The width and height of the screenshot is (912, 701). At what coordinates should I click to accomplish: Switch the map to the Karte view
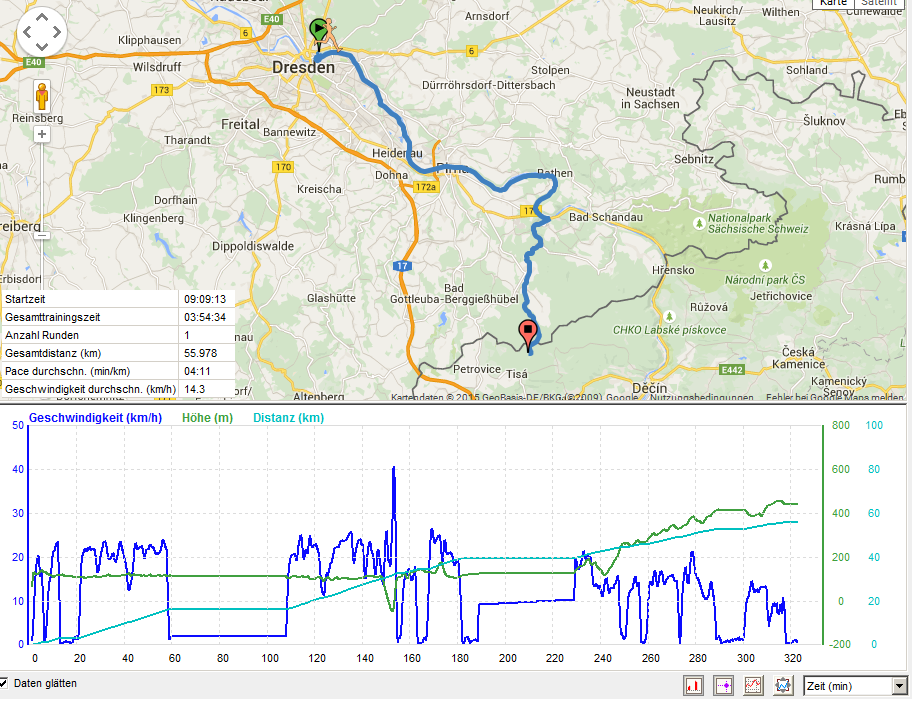(x=833, y=3)
